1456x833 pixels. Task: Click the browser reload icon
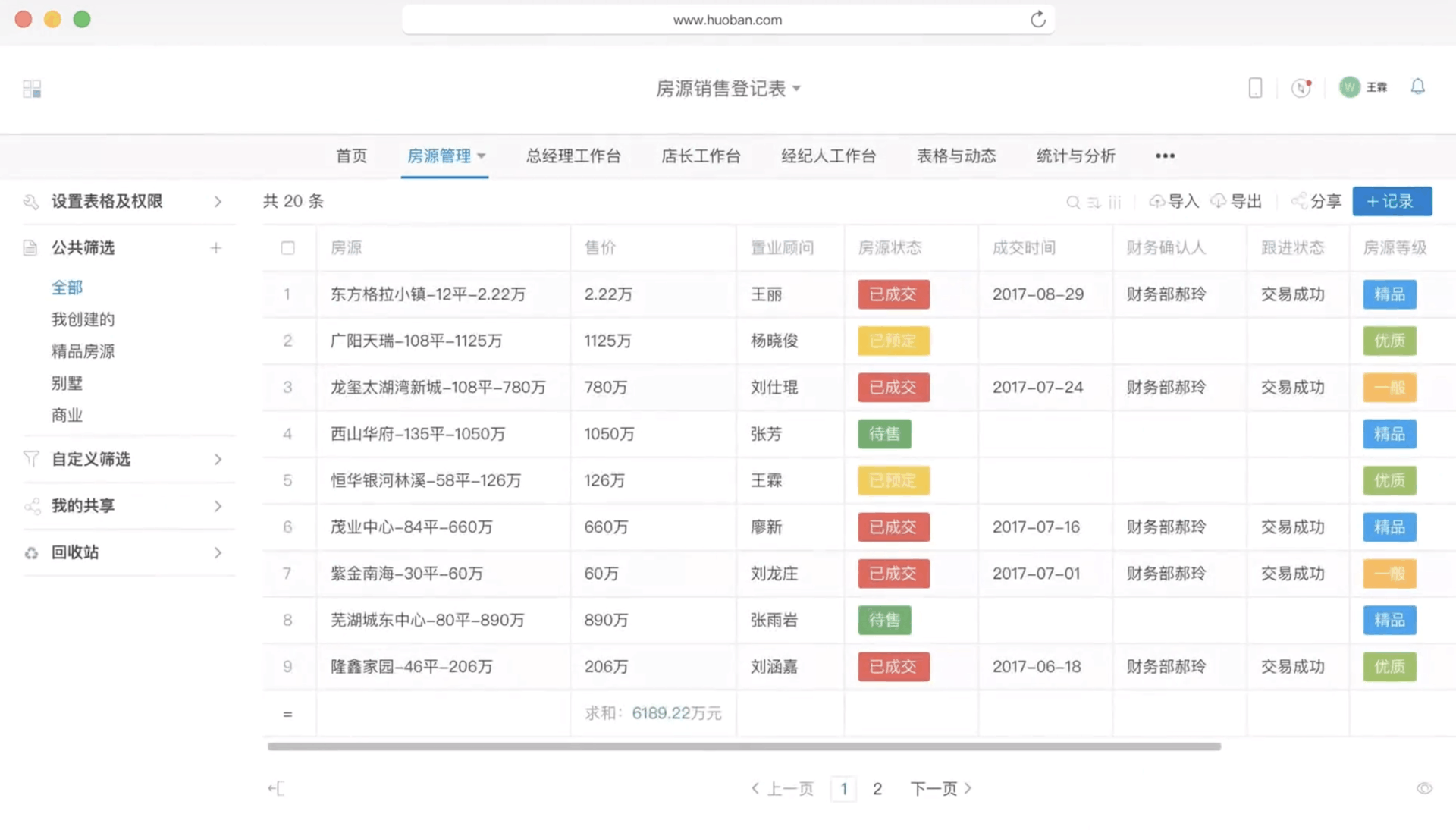coord(1037,20)
